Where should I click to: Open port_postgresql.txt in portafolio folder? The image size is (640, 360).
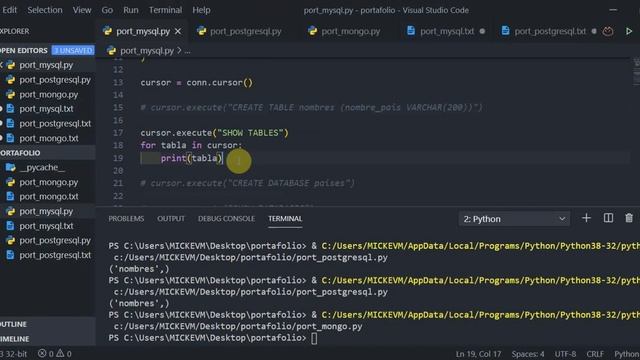tap(48, 256)
